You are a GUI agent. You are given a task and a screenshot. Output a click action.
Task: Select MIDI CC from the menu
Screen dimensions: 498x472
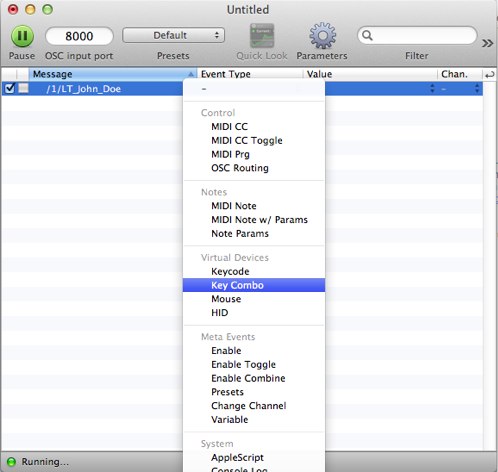[254, 127]
